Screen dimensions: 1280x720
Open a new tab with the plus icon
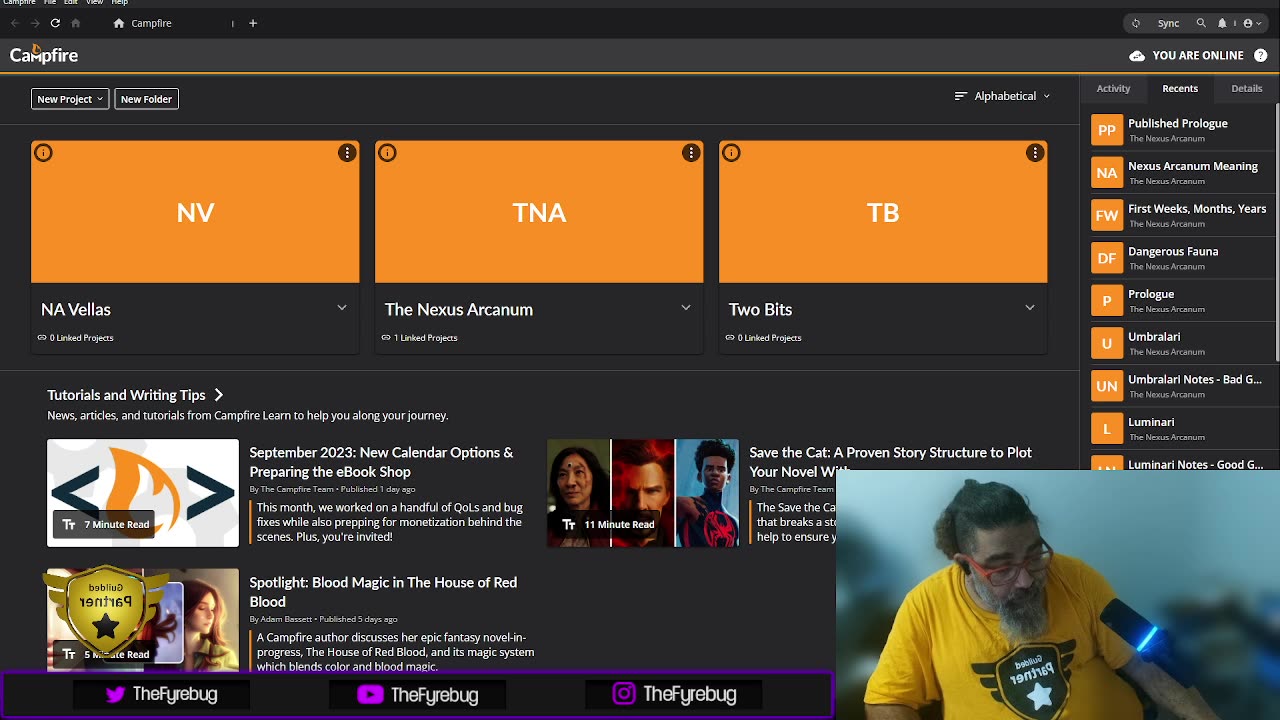pos(253,23)
